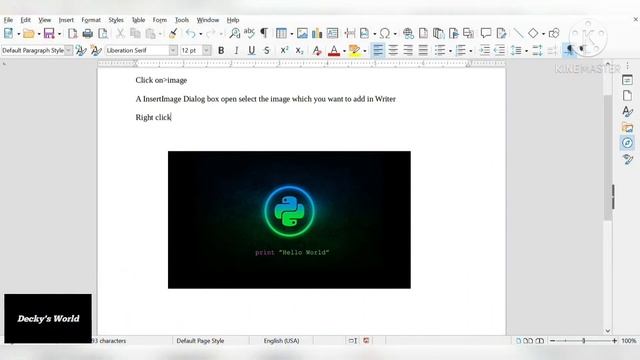
Task: Click the Insert Image icon
Action: pos(302,33)
